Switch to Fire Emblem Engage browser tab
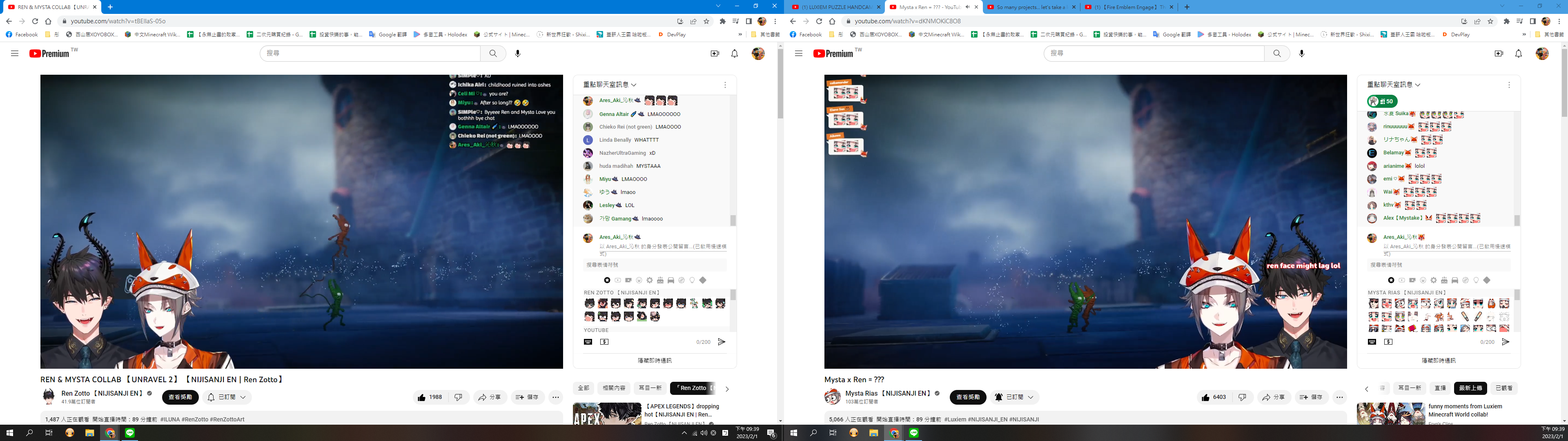 point(1128,7)
